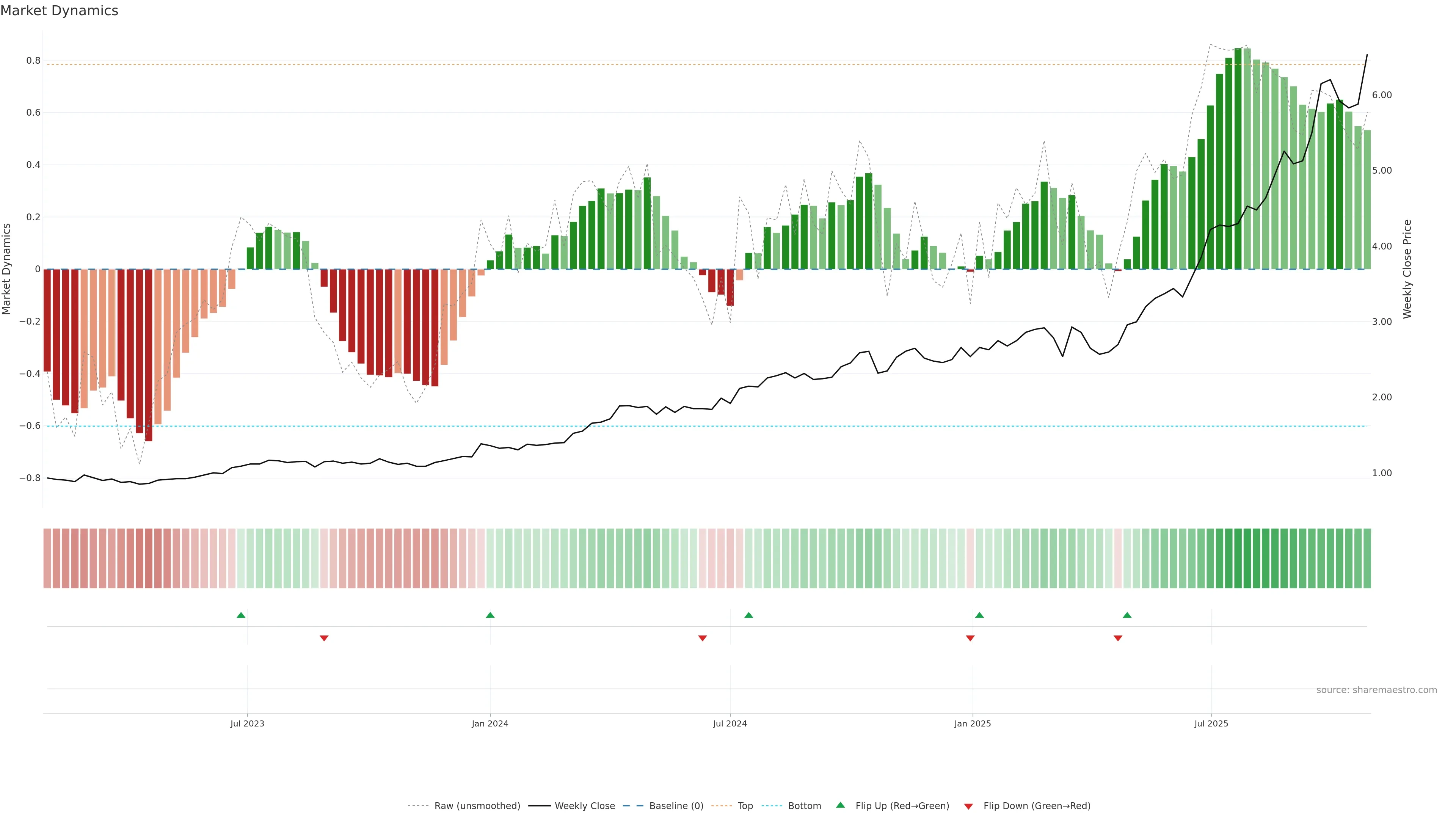Image resolution: width=1456 pixels, height=819 pixels.
Task: Click the Jan 2024 x-axis label
Action: [x=490, y=723]
